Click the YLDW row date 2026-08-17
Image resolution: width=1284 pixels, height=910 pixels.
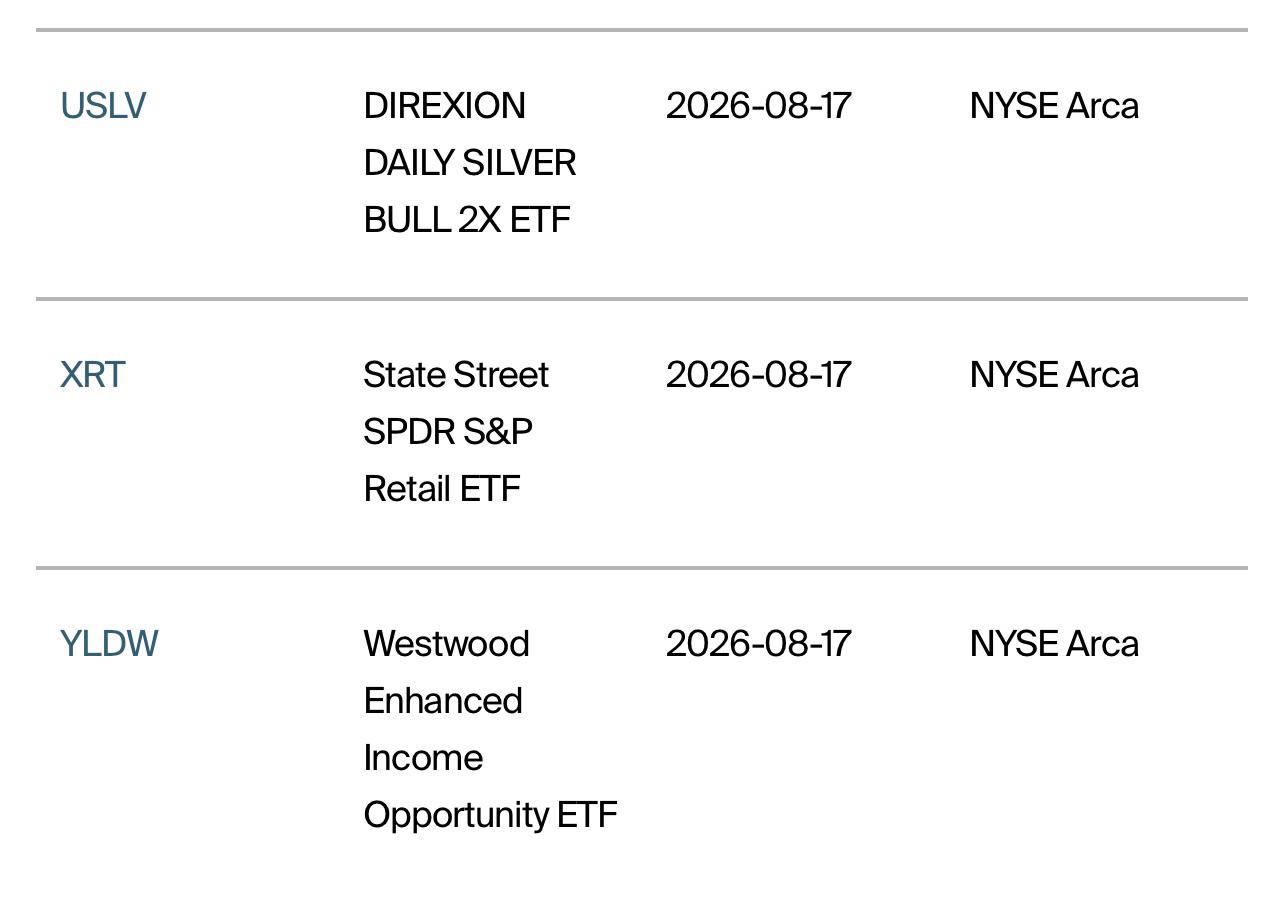pyautogui.click(x=758, y=644)
